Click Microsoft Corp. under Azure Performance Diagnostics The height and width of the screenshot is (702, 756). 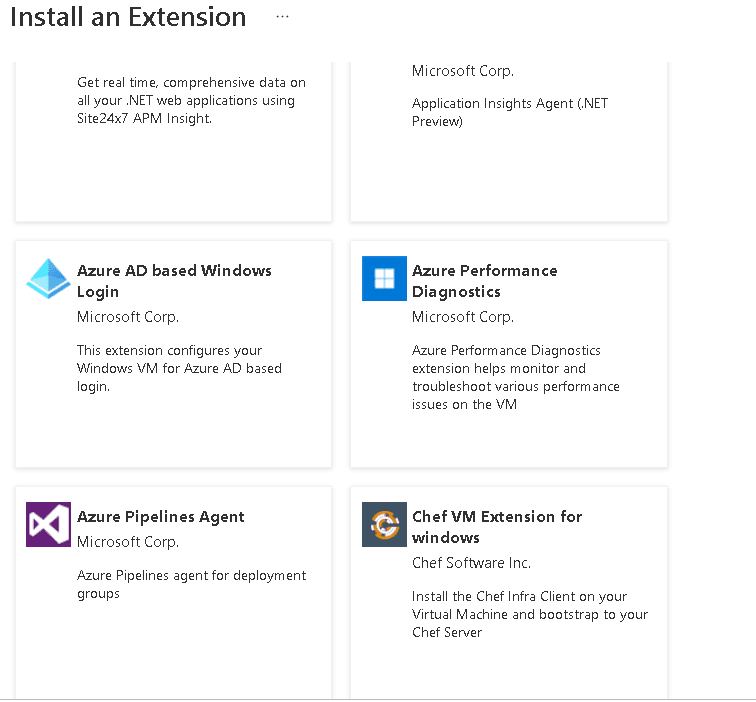(x=463, y=317)
